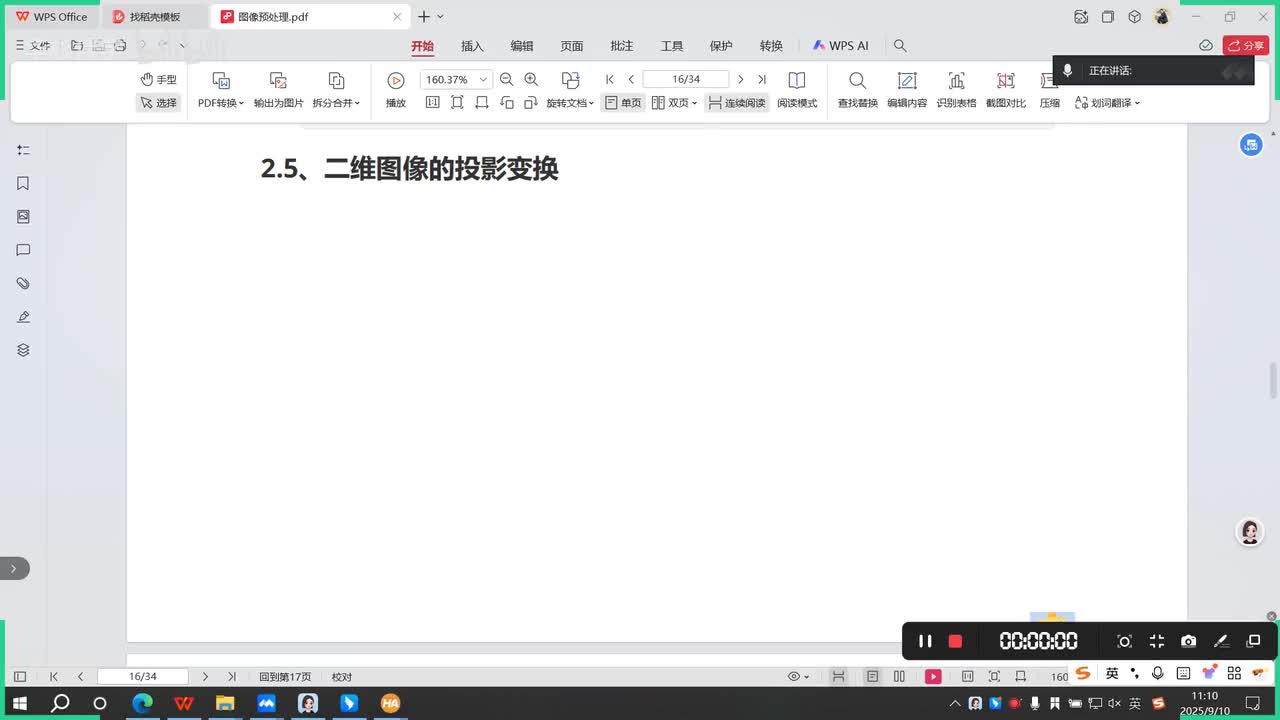Click the red 分享 share button
The height and width of the screenshot is (720, 1280).
[1246, 46]
